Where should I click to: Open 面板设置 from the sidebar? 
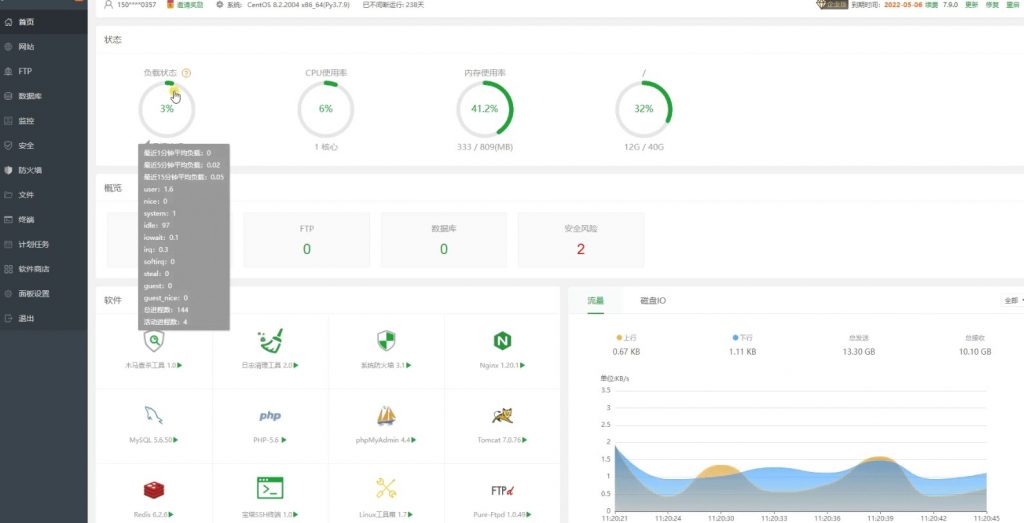click(33, 294)
